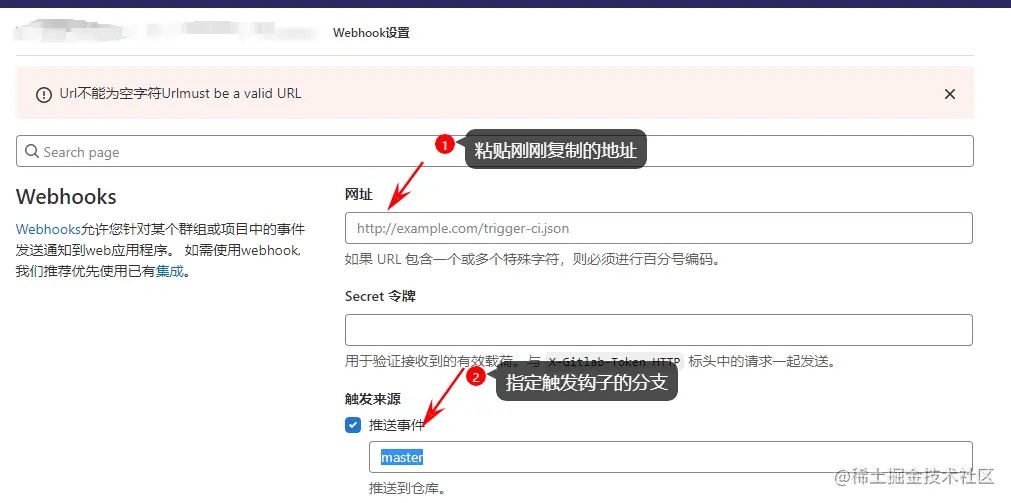
Task: Click the Webhook设置 breadcrumb
Action: pos(371,33)
